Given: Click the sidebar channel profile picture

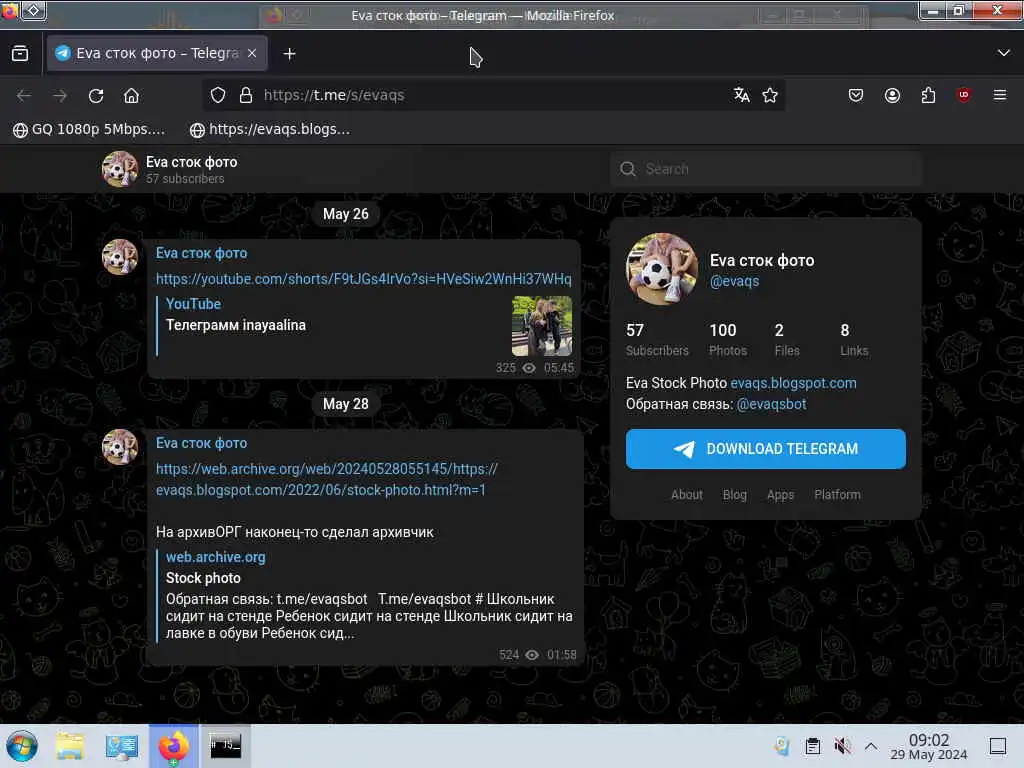Looking at the screenshot, I should [662, 269].
